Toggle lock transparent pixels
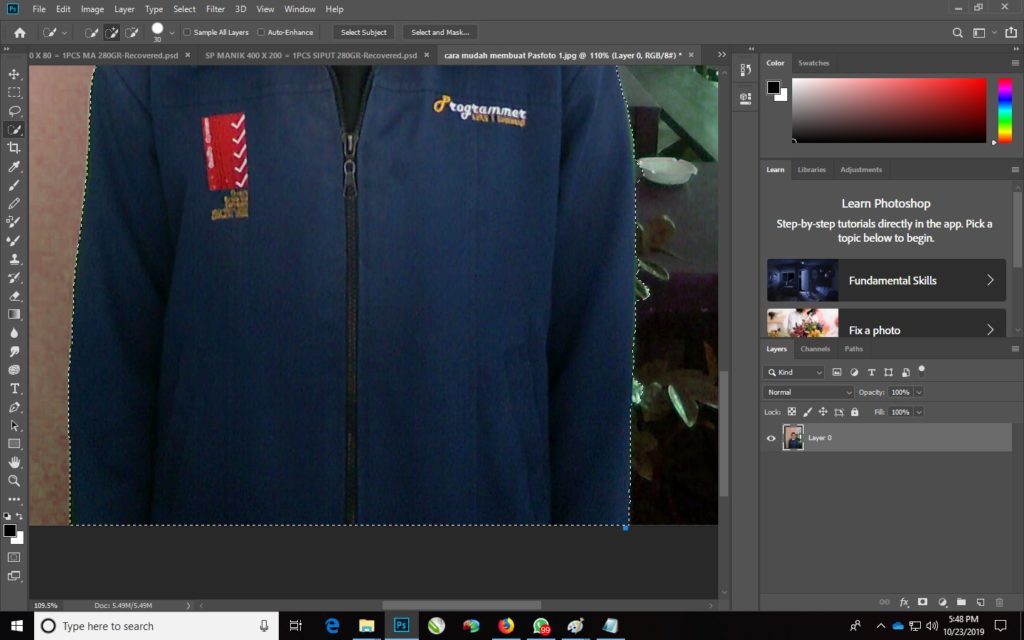The image size is (1024, 640). [x=792, y=412]
